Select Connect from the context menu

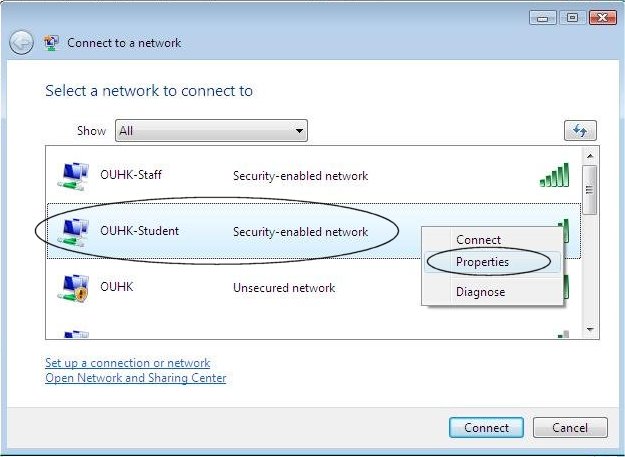(478, 240)
